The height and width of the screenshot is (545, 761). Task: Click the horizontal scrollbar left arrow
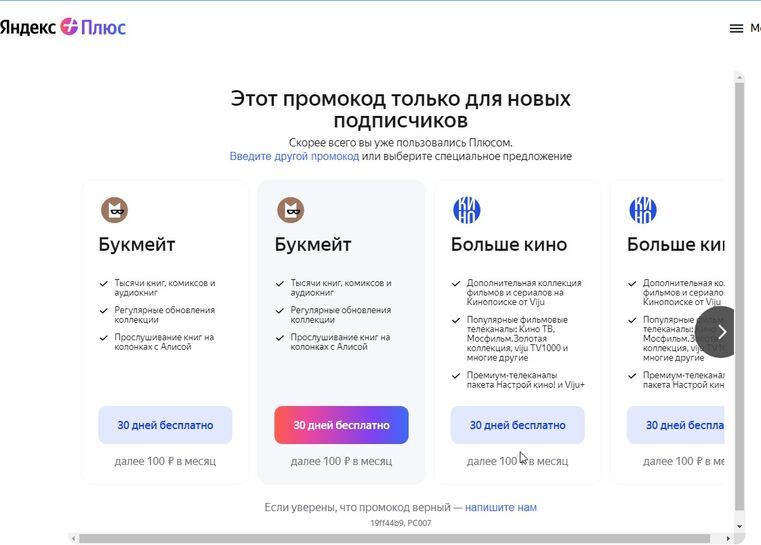tap(72, 539)
